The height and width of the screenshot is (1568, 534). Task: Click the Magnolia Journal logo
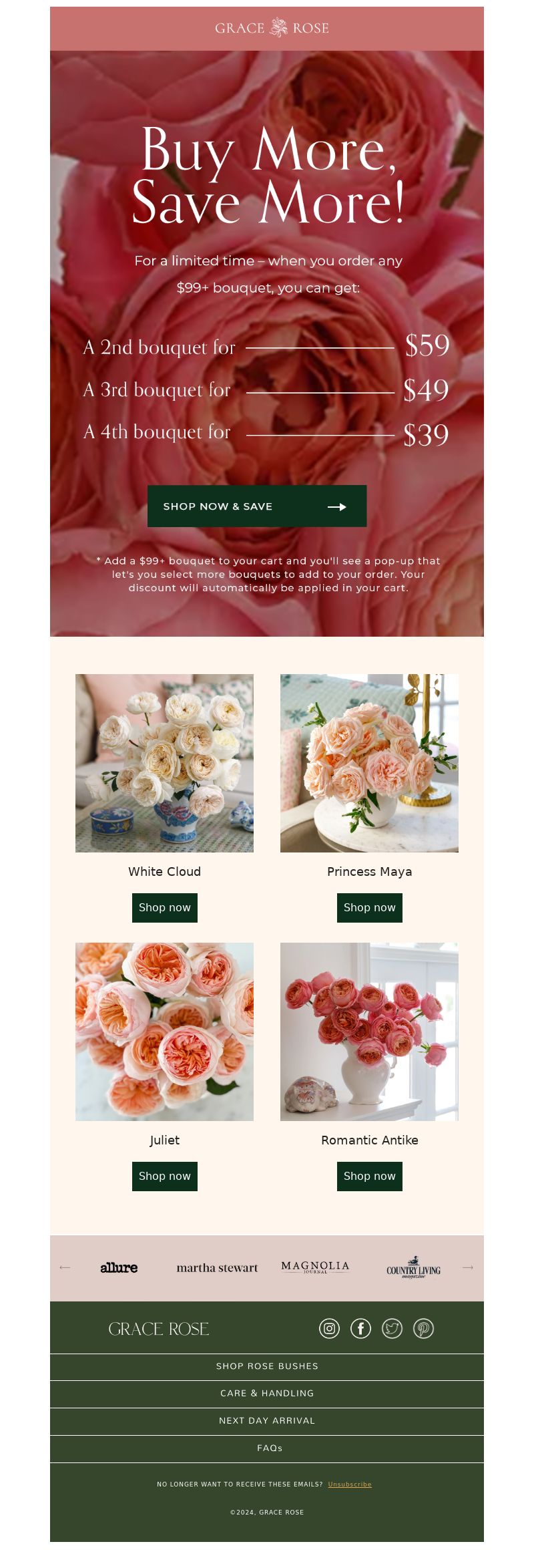pyautogui.click(x=315, y=1267)
